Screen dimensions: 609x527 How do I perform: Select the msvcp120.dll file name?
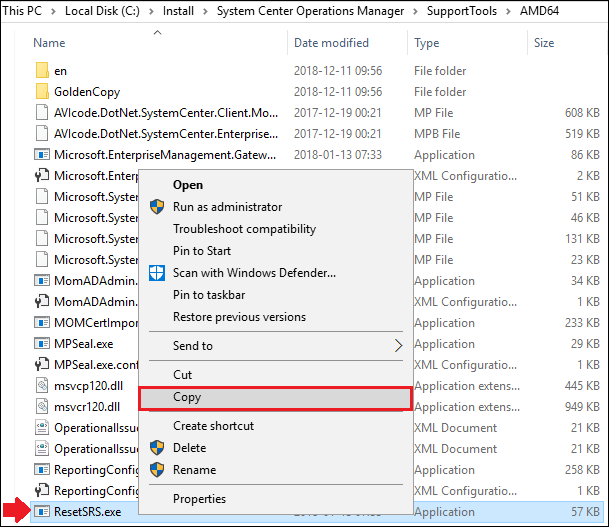tap(88, 386)
